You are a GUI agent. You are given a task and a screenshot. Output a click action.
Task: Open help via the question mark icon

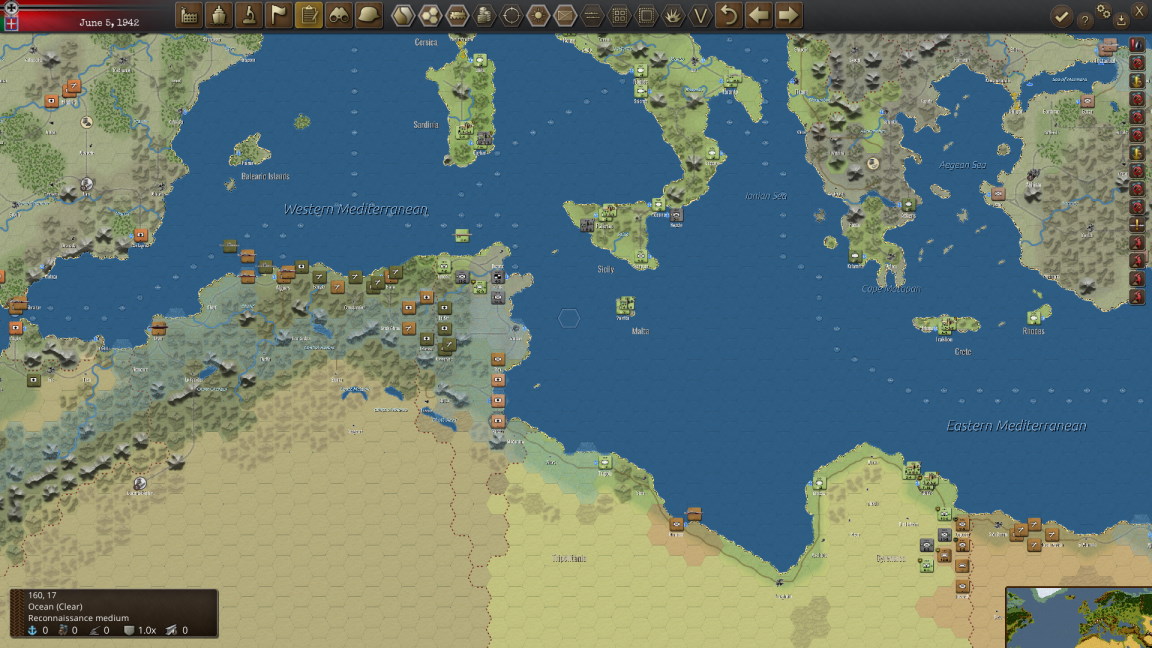coord(1084,21)
